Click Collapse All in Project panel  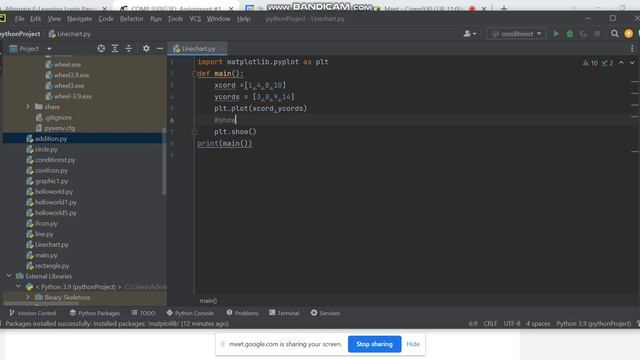pos(129,49)
